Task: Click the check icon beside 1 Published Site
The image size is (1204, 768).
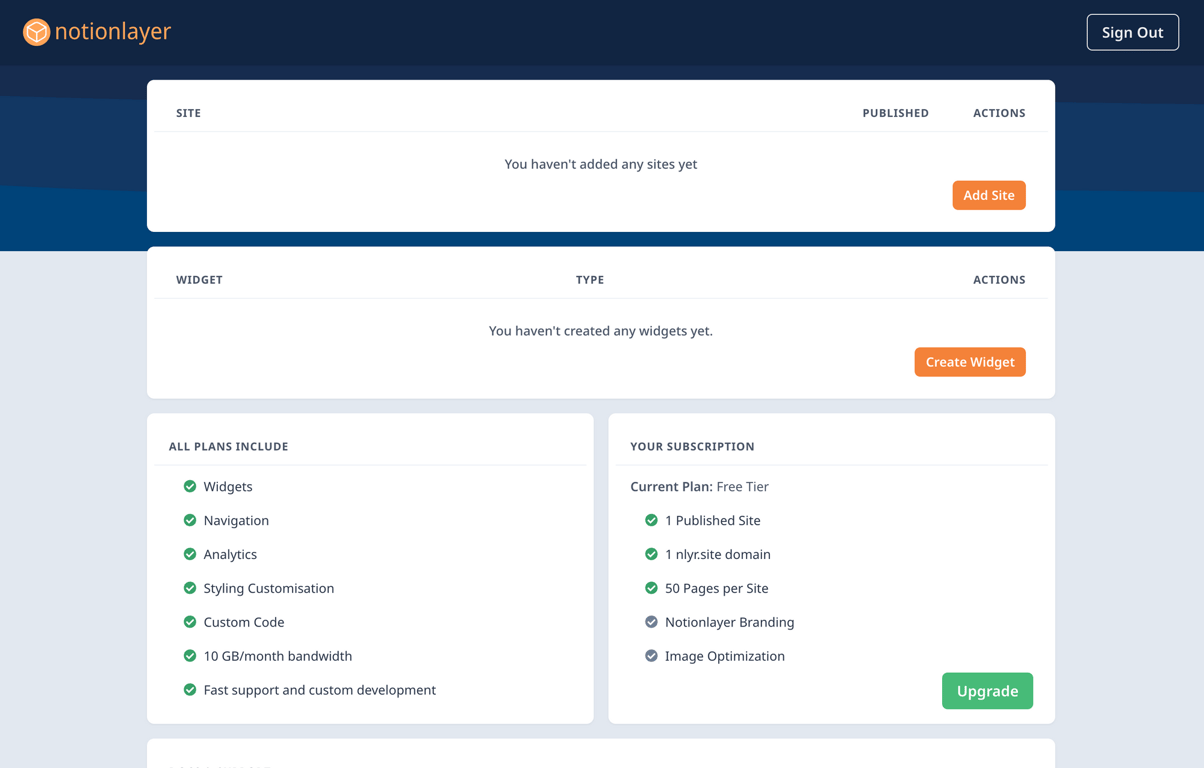Action: pos(651,520)
